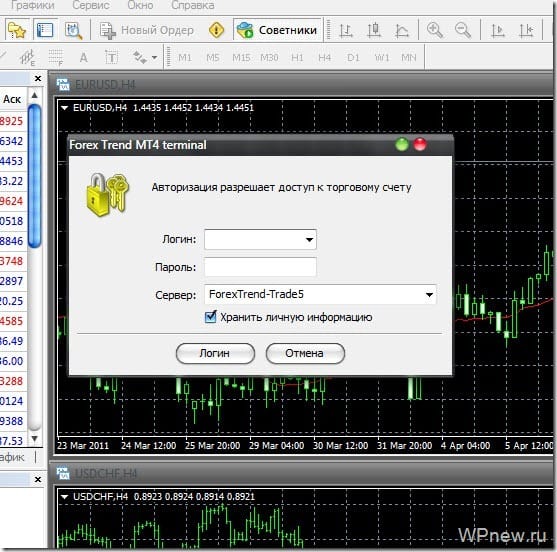557x552 pixels.
Task: Select the M5 timeframe
Action: 212,58
